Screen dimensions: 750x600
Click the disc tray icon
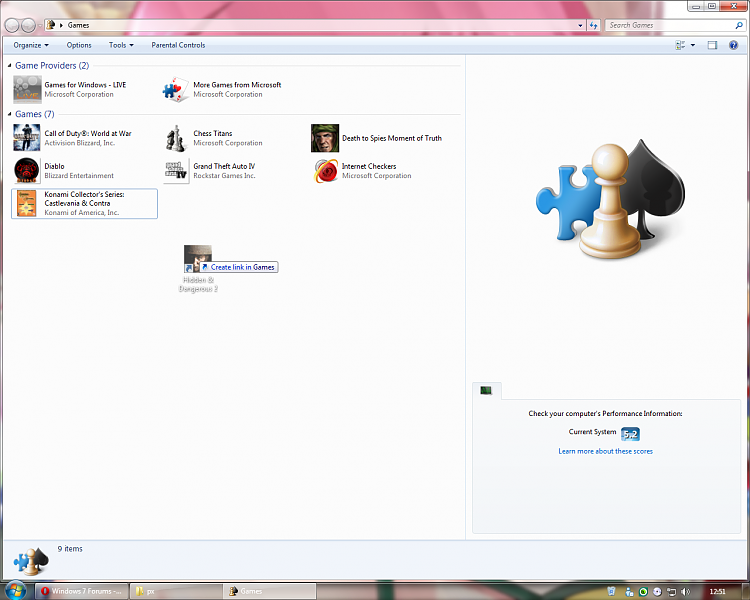(x=657, y=591)
